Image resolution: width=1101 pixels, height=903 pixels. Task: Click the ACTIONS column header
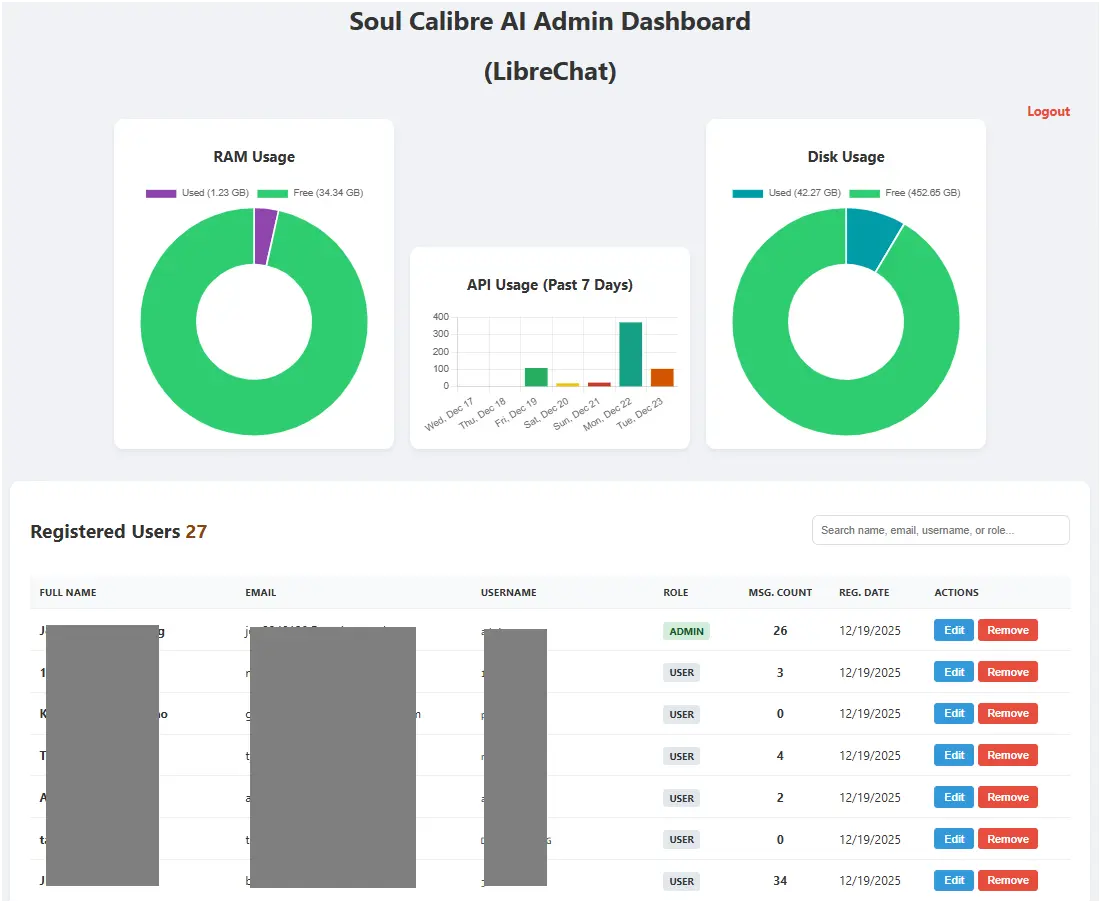coord(956,593)
